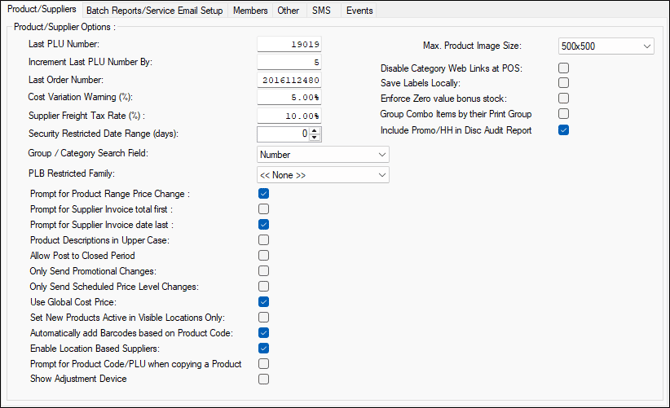Click the Last PLU Number field
This screenshot has width=670, height=408.
(x=289, y=44)
